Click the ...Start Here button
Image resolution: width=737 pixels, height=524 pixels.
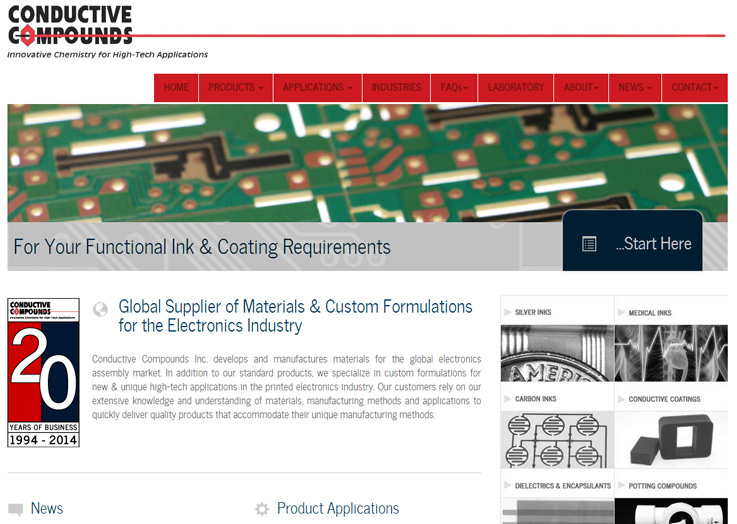[633, 241]
